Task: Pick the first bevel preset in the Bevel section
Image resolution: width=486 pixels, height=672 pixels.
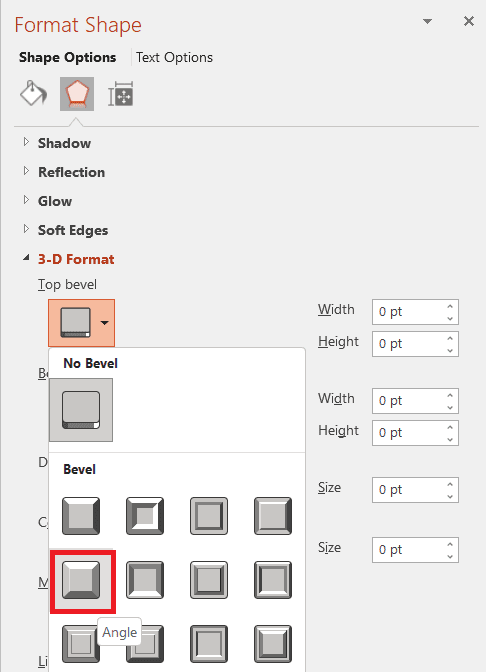Action: [81, 516]
